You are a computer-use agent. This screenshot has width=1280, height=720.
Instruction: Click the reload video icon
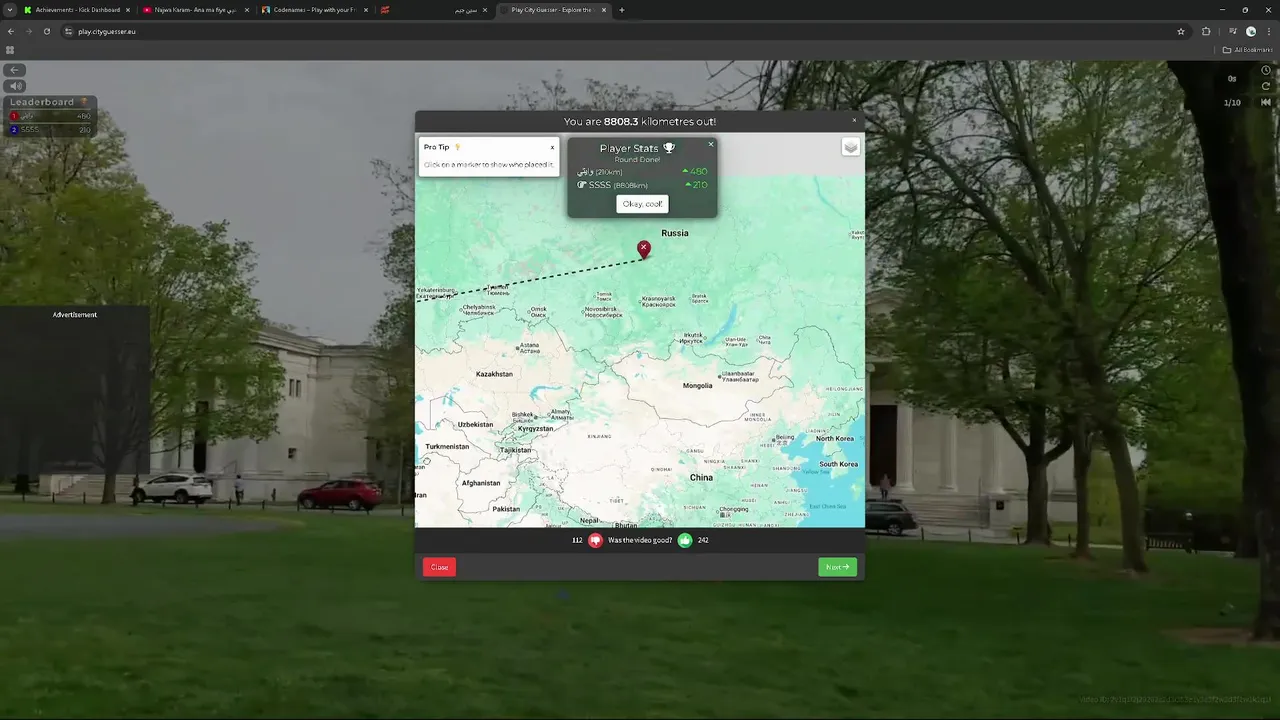tap(1266, 86)
